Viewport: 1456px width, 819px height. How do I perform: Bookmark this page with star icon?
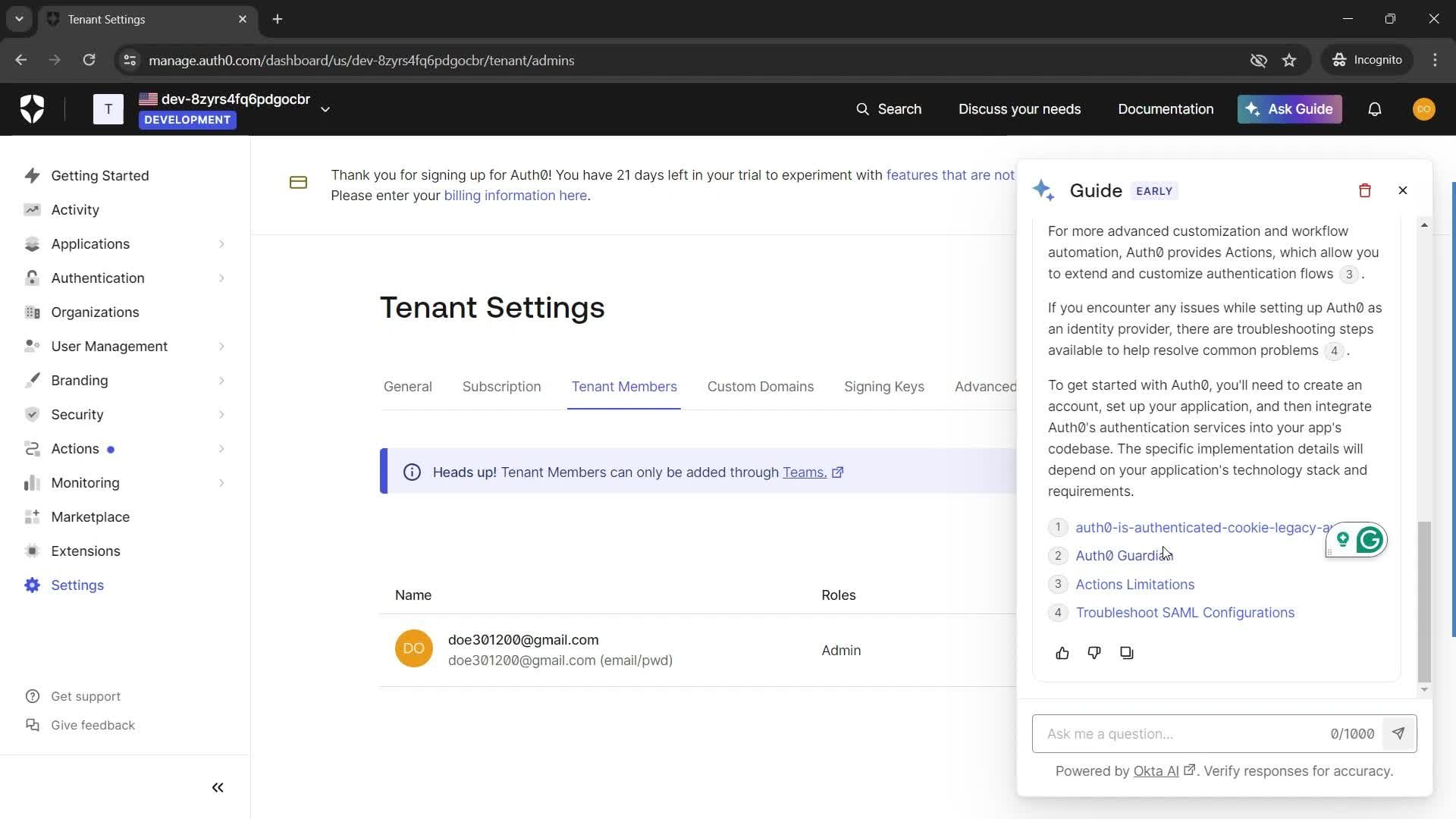point(1289,60)
